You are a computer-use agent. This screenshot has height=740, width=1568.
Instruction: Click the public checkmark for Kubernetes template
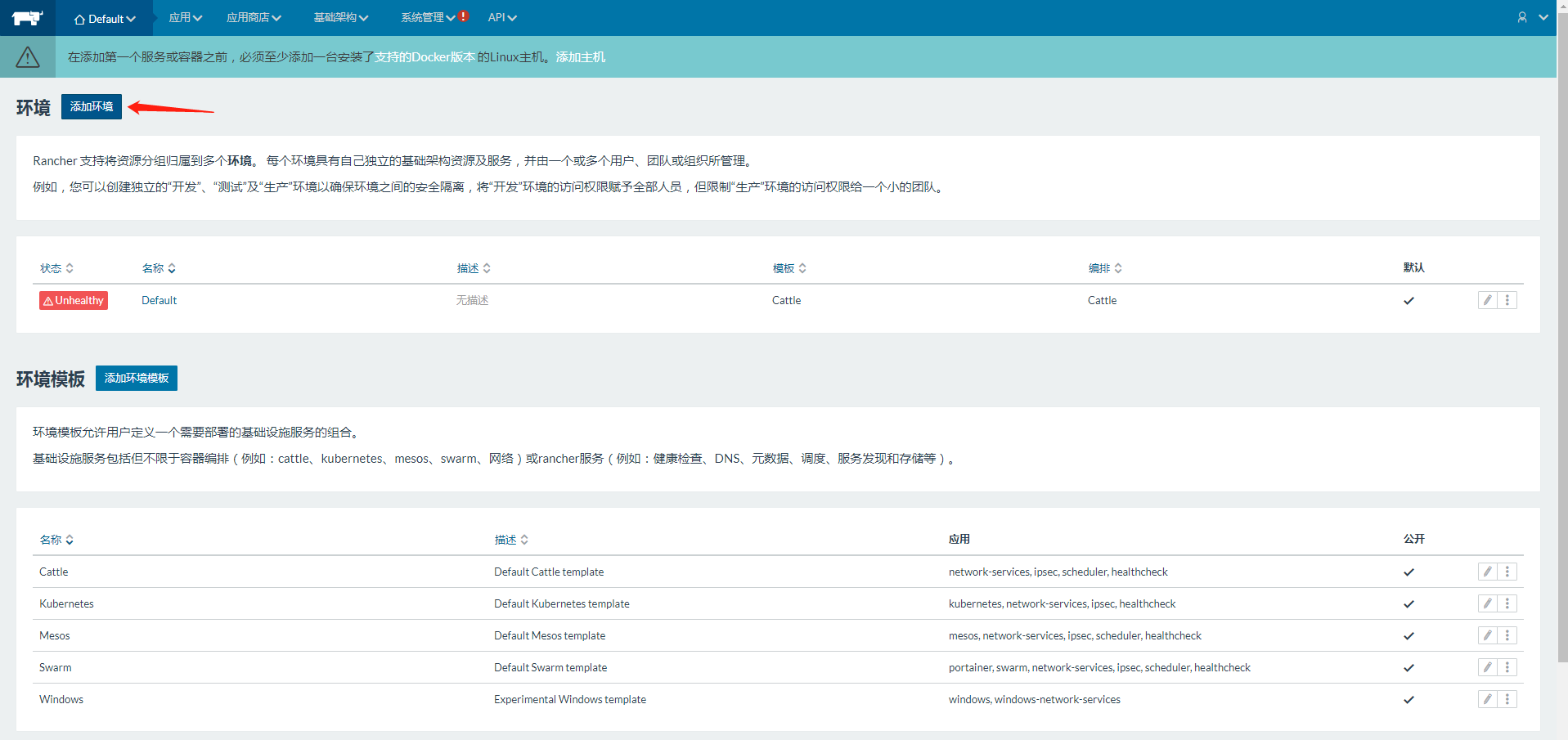(x=1409, y=603)
